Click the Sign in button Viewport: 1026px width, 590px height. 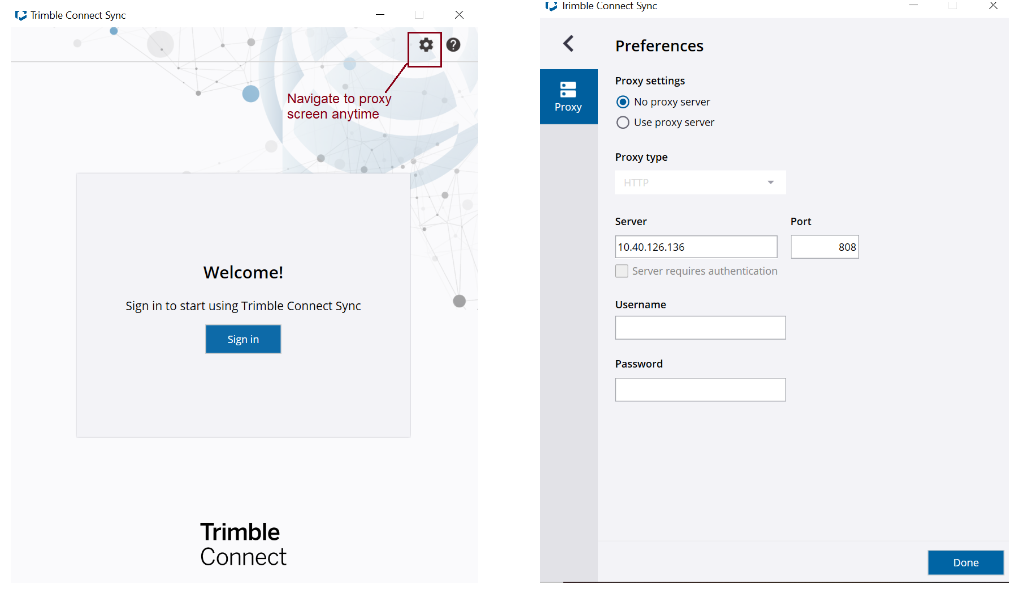243,339
